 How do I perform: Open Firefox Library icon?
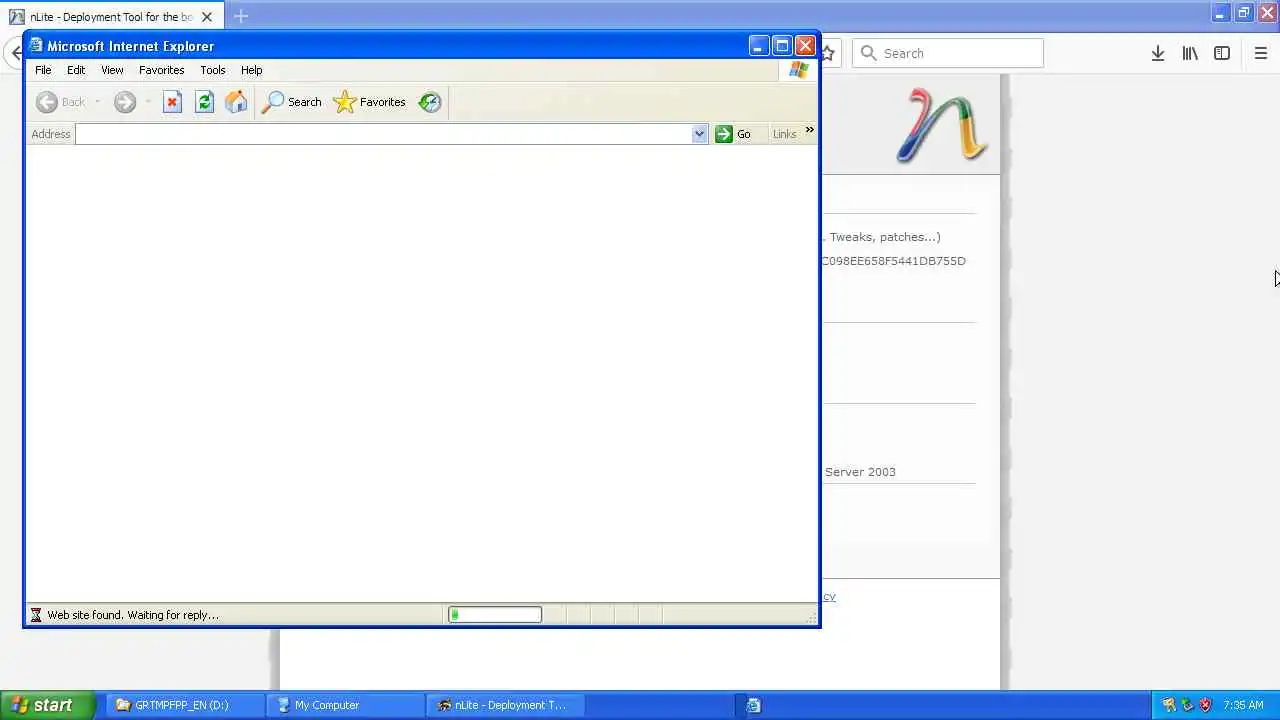[x=1190, y=53]
